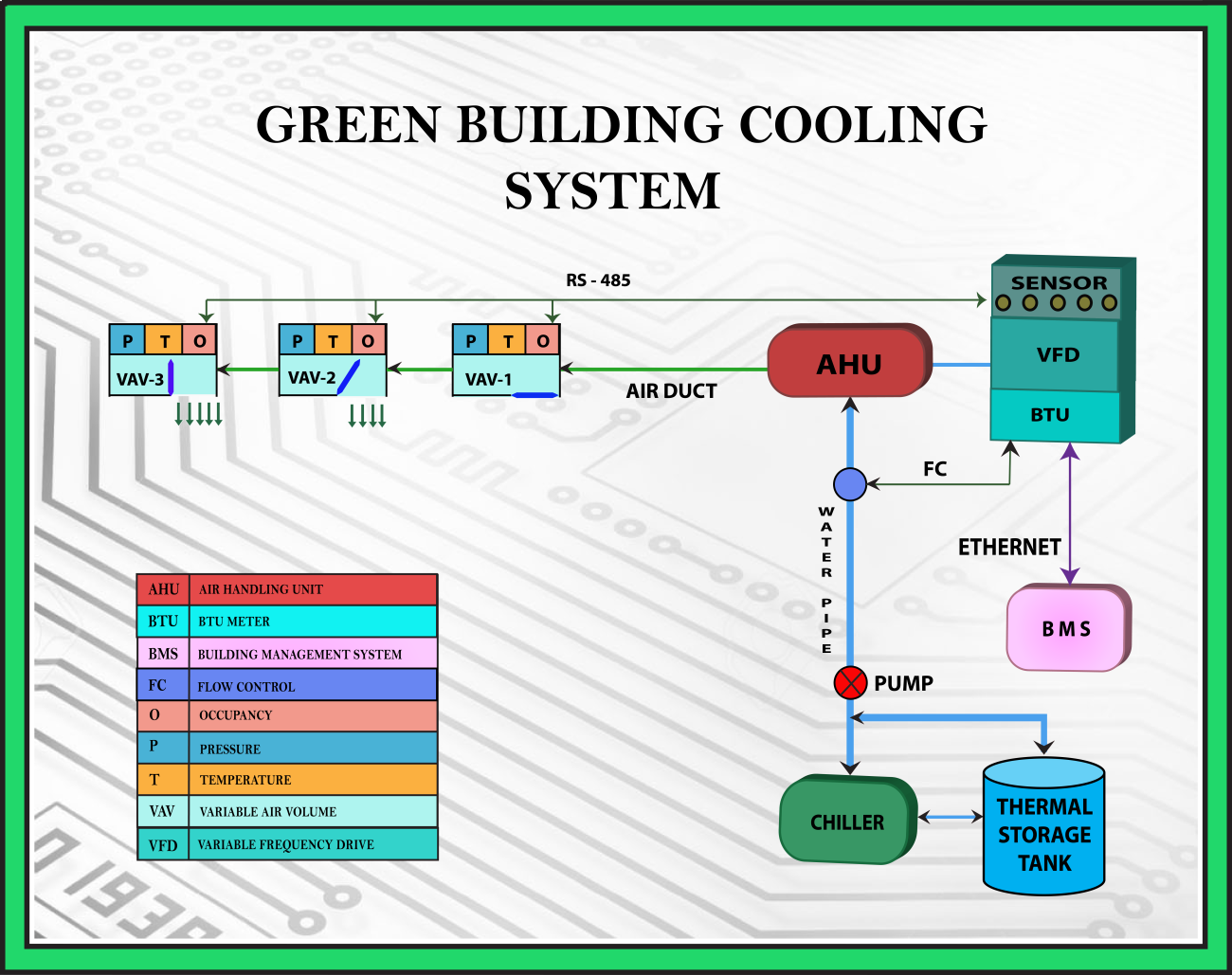This screenshot has height=975, width=1232.
Task: Click the Flow Control legend row
Action: 287,685
